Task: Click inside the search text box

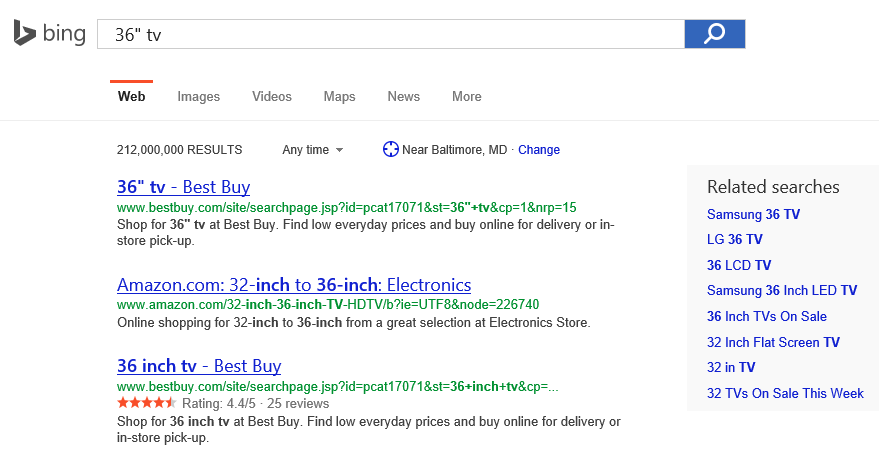Action: 390,34
